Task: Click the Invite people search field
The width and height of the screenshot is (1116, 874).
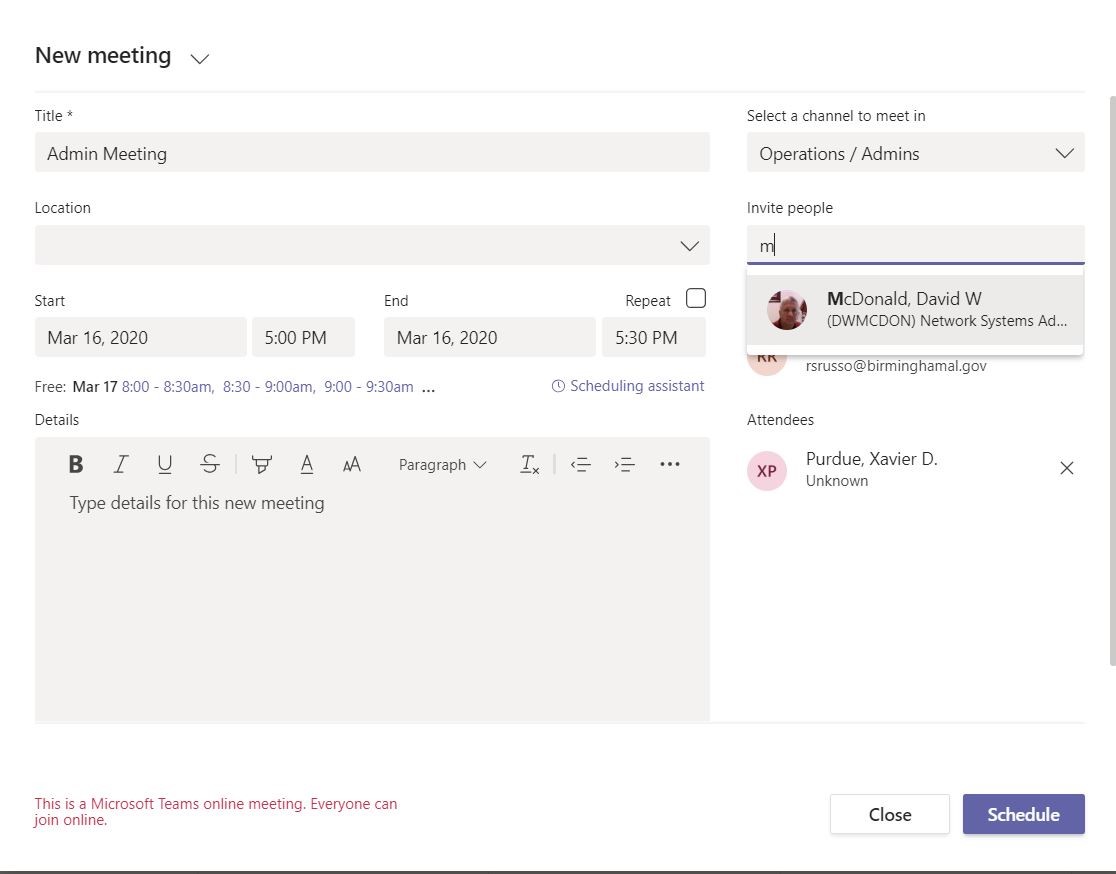Action: point(915,245)
